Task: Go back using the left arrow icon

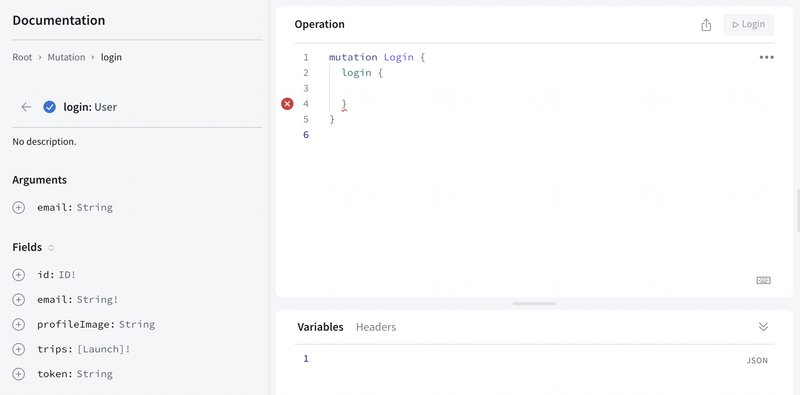Action: pos(26,107)
